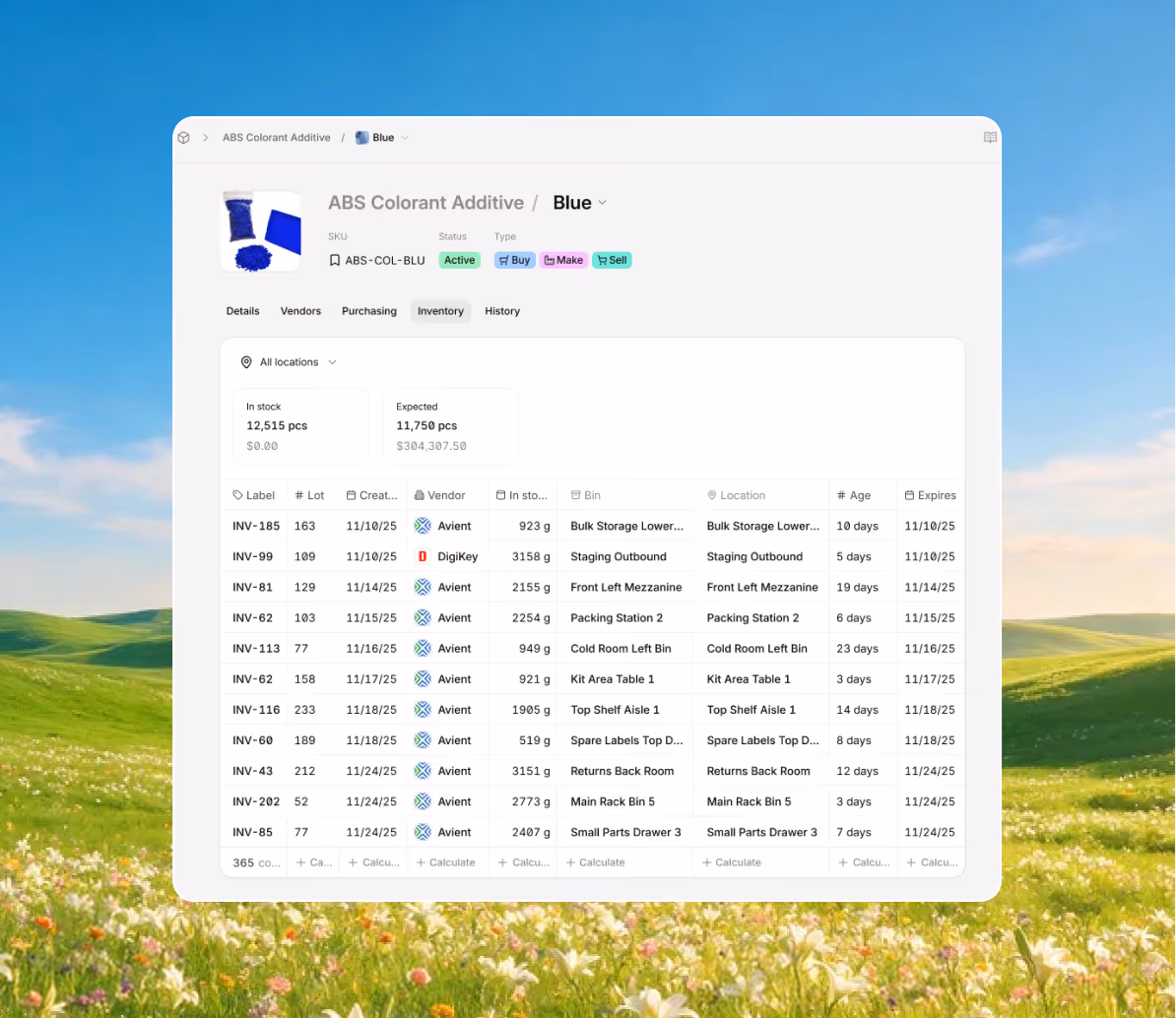This screenshot has width=1176, height=1018.
Task: Click the bookmark icon next to ABS-COL-BLU
Action: coord(335,260)
